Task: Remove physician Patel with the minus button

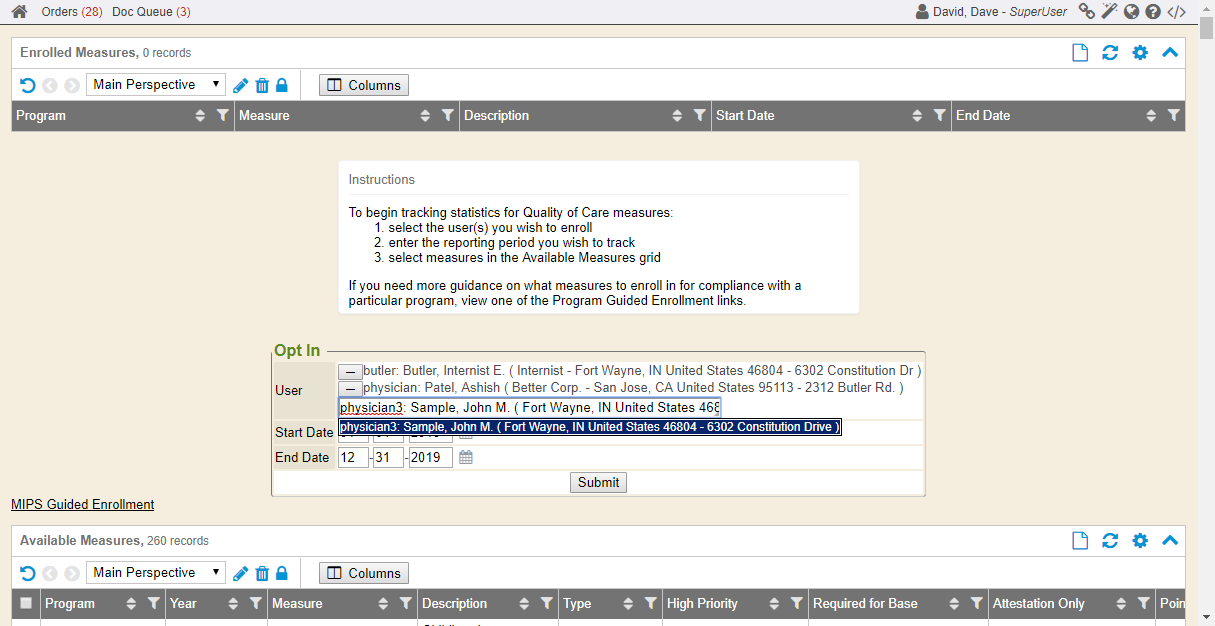Action: 349,388
